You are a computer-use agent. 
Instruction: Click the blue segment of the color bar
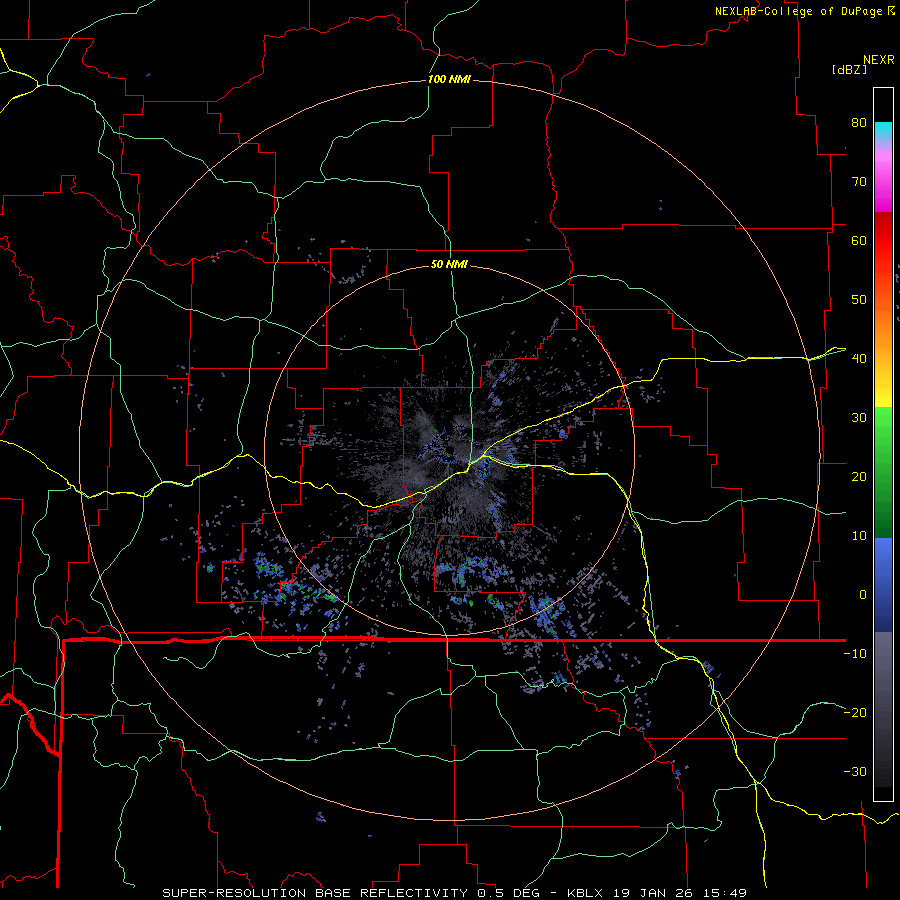click(883, 585)
